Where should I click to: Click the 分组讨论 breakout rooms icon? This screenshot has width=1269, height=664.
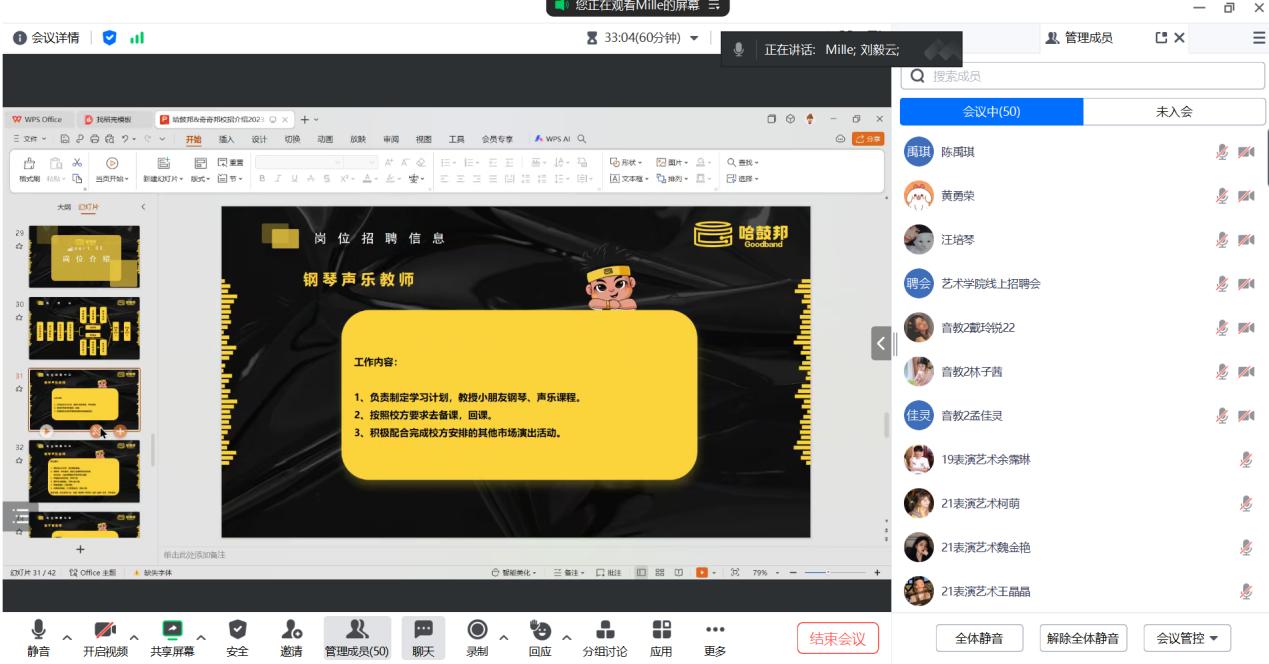click(x=605, y=629)
